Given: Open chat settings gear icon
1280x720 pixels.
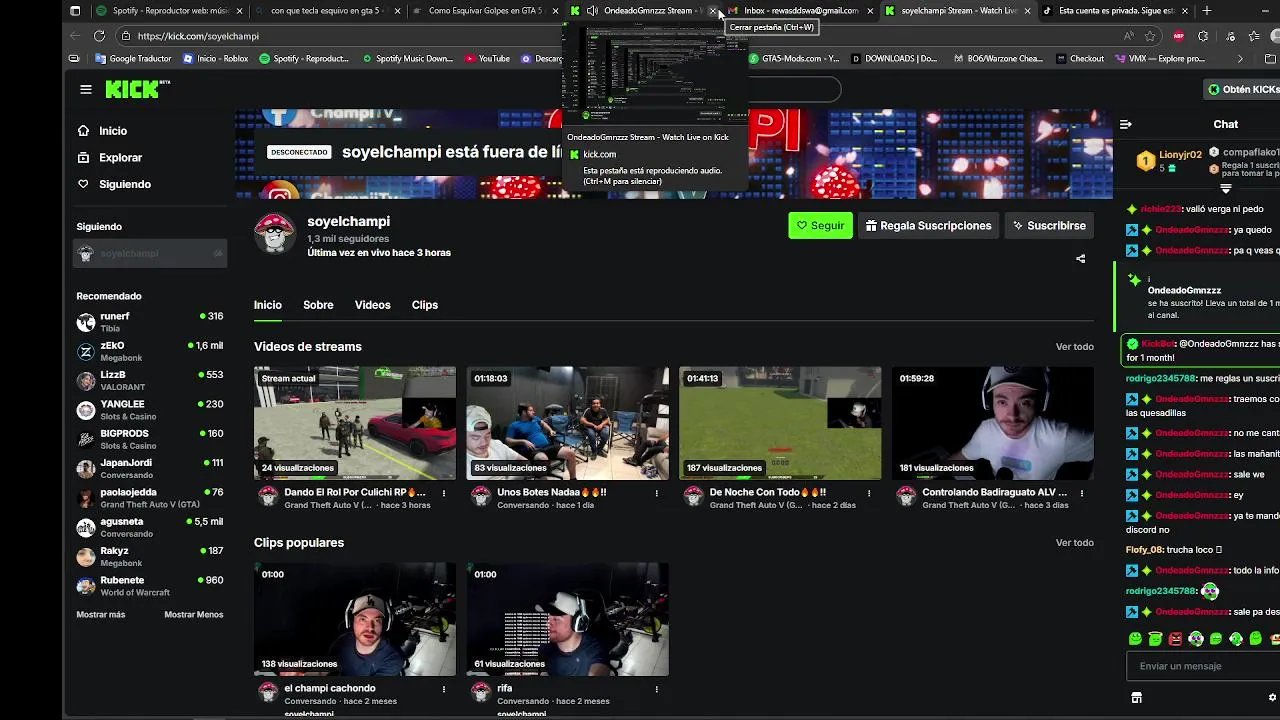Looking at the screenshot, I should pyautogui.click(x=1272, y=698).
